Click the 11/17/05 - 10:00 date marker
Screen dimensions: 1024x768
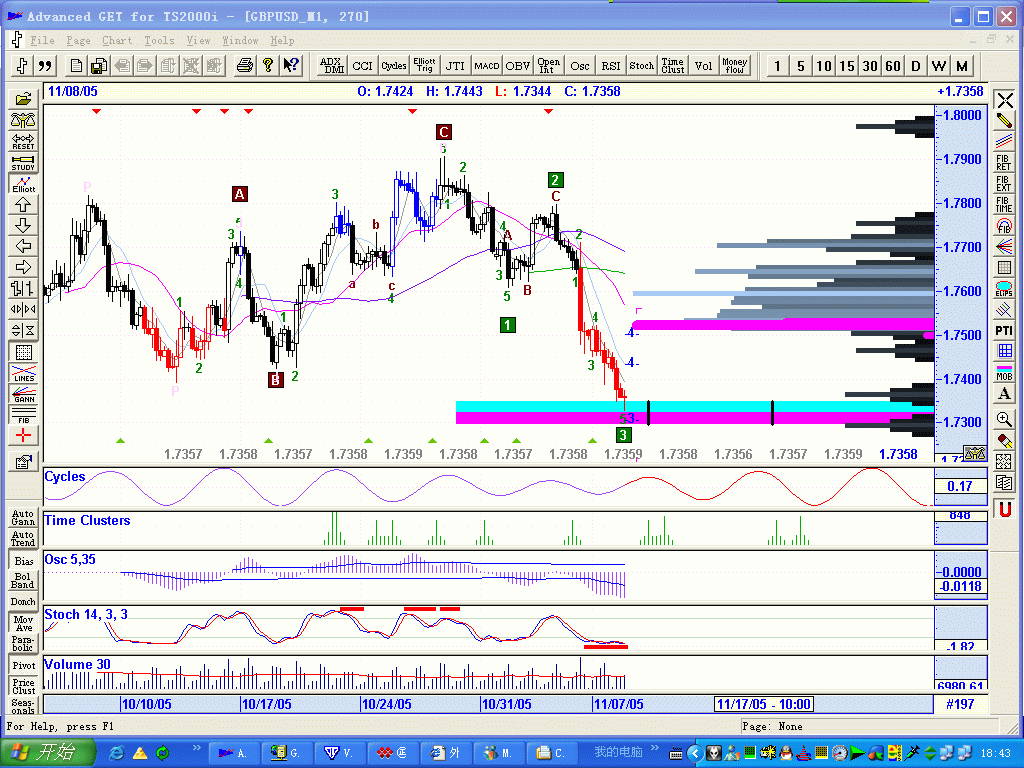764,704
